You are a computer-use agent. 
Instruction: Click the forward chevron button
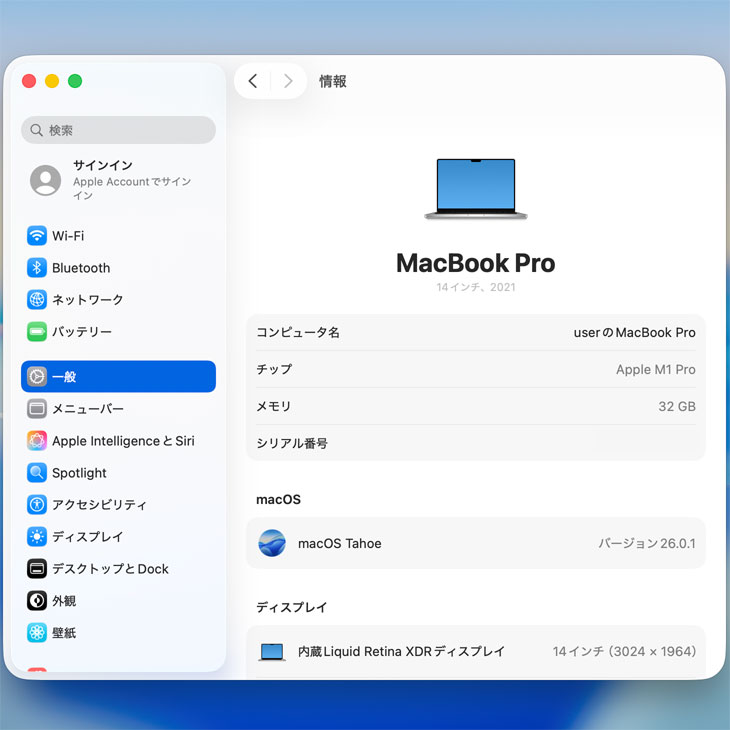pyautogui.click(x=288, y=81)
